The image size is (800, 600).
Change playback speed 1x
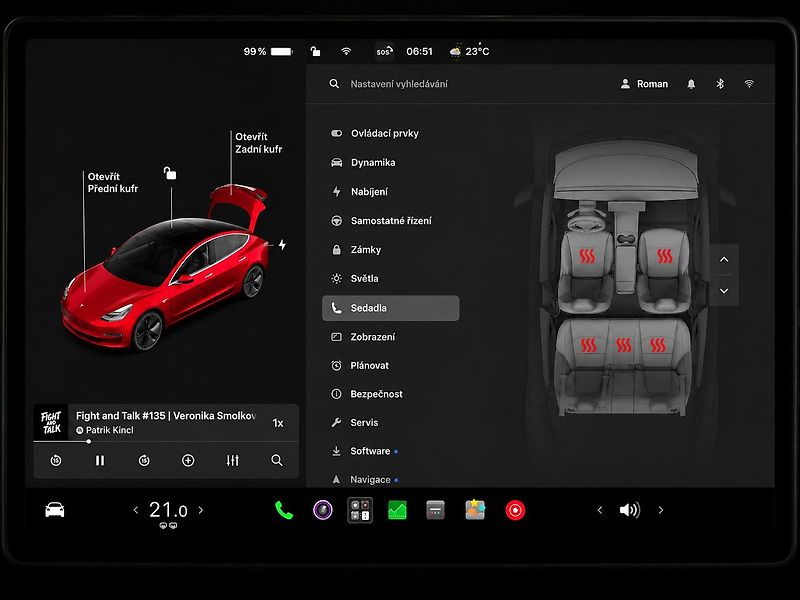(278, 423)
